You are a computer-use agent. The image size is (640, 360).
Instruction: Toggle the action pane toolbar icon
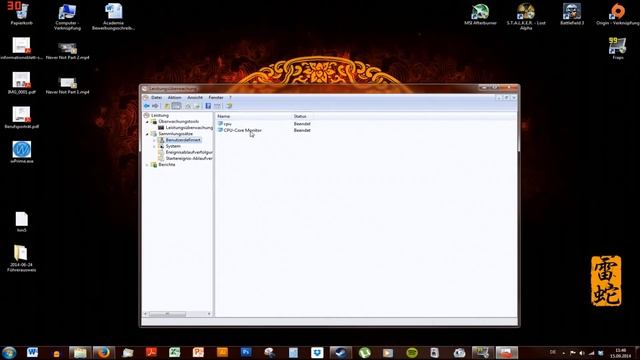tap(217, 106)
